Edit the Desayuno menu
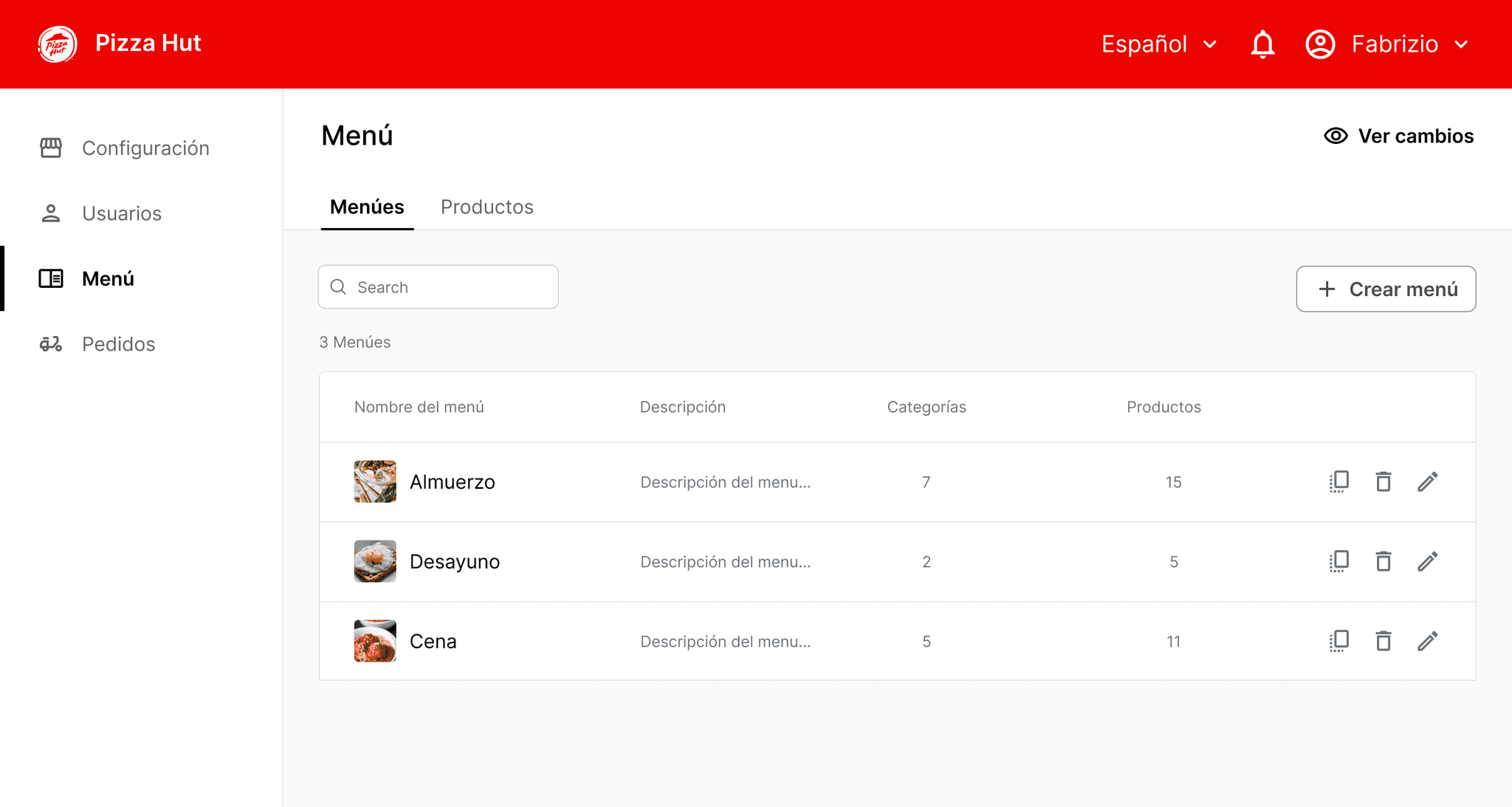1512x807 pixels. click(1428, 562)
